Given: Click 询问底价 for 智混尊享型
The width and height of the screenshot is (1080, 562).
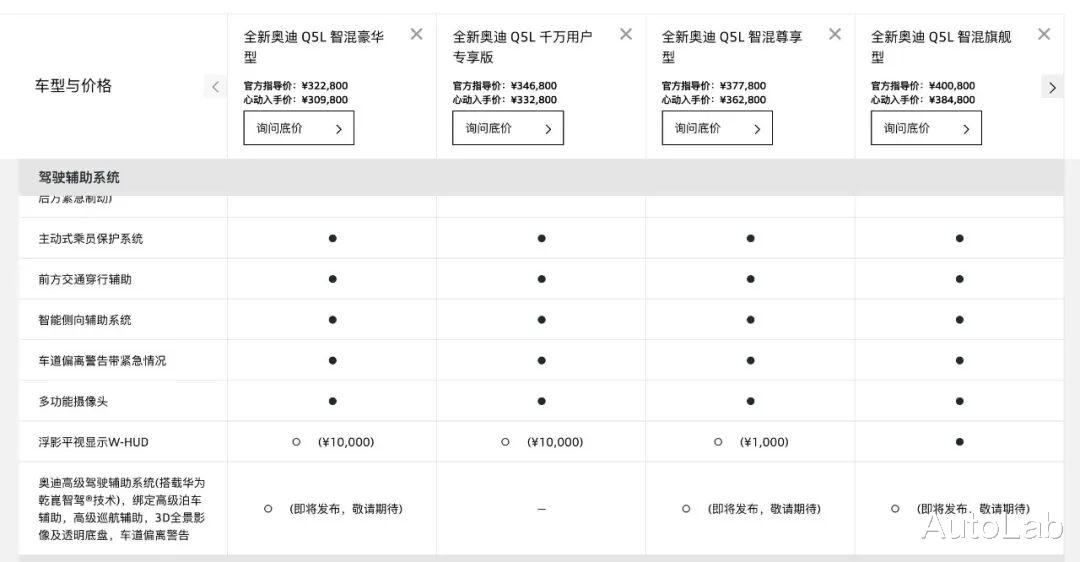Looking at the screenshot, I should (x=717, y=128).
